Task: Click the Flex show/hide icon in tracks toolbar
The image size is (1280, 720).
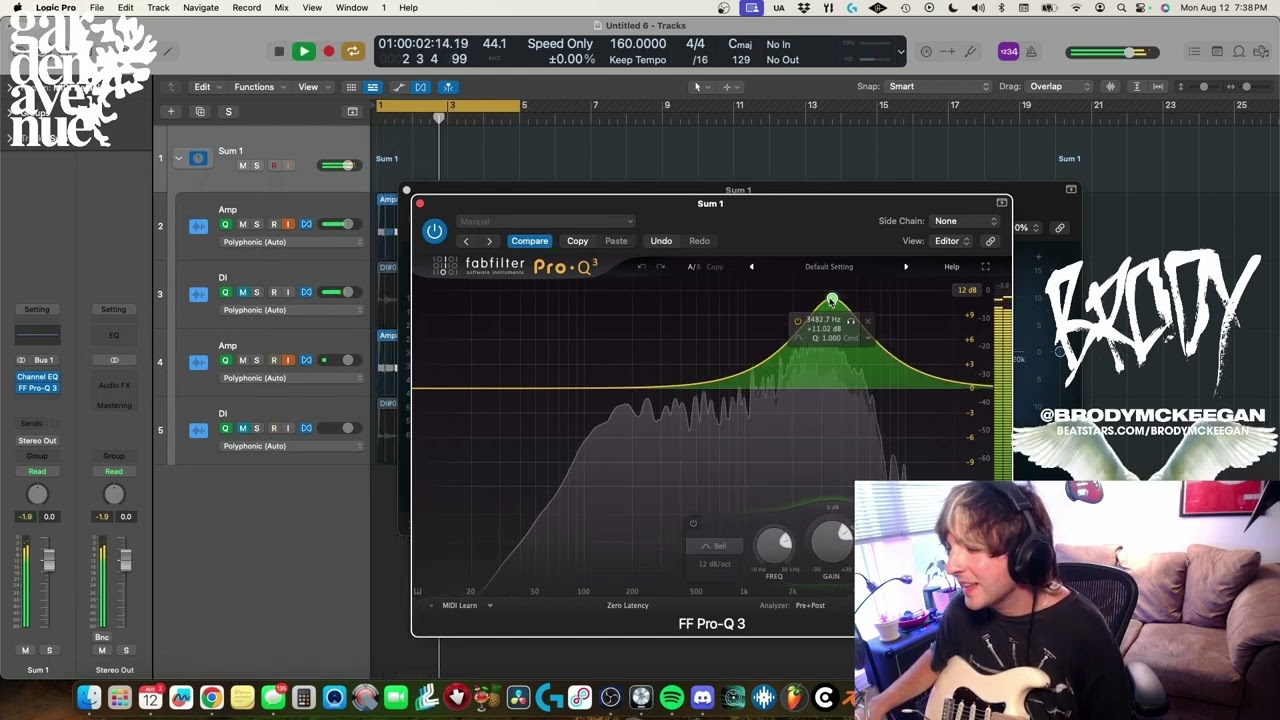Action: [x=421, y=87]
